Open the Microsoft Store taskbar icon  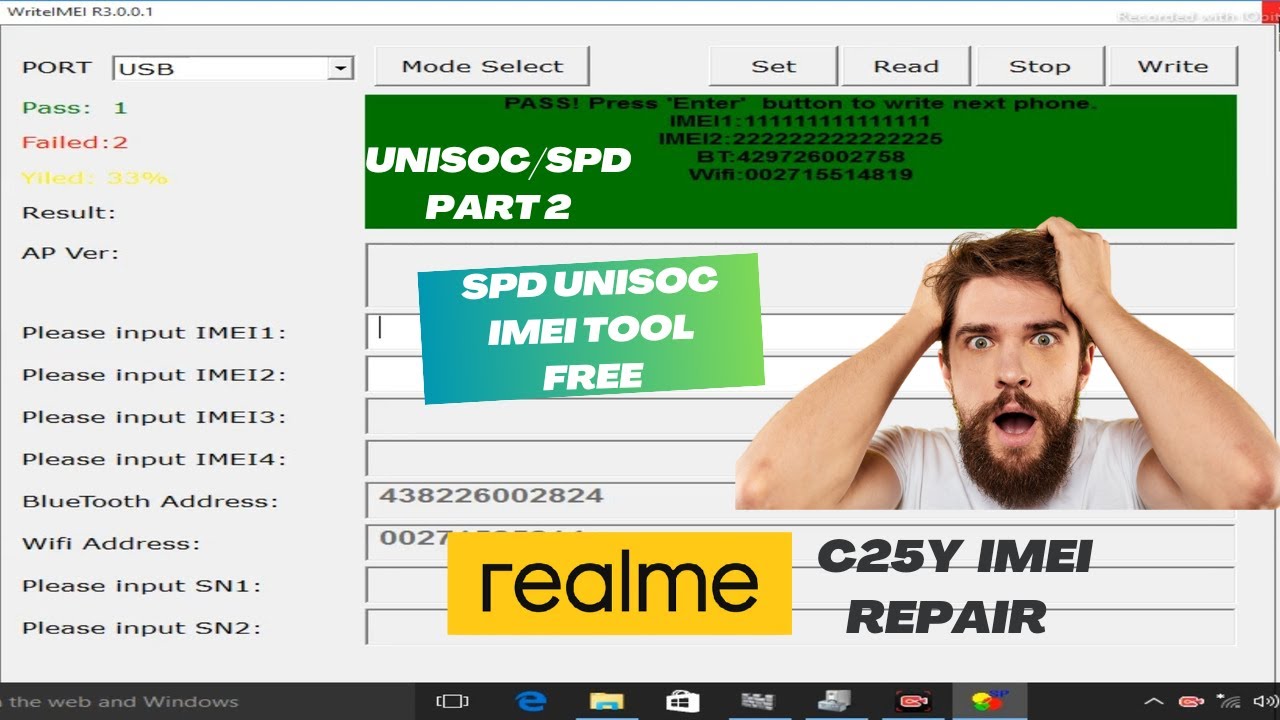pos(683,700)
